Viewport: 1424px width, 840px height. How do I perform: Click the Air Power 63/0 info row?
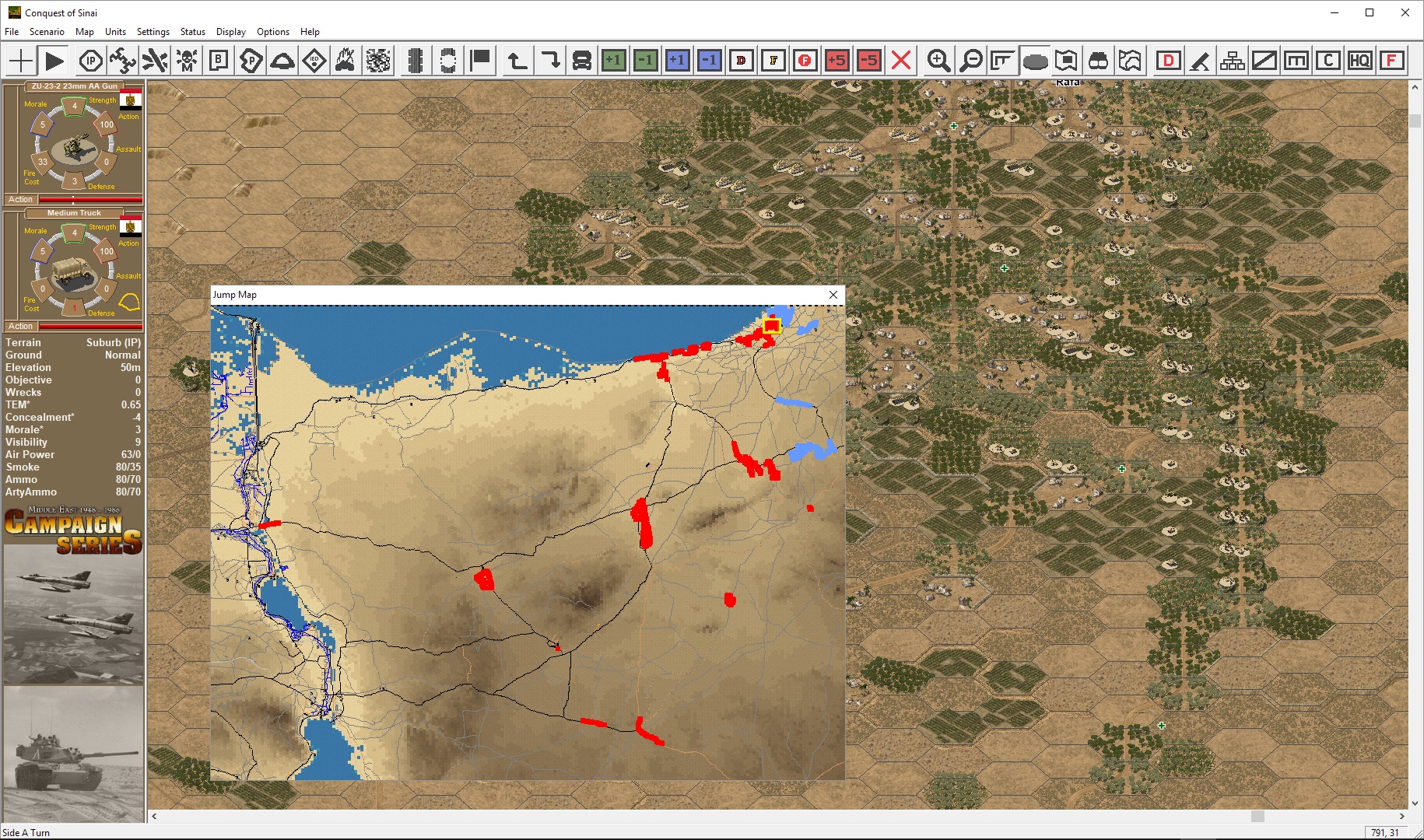73,454
